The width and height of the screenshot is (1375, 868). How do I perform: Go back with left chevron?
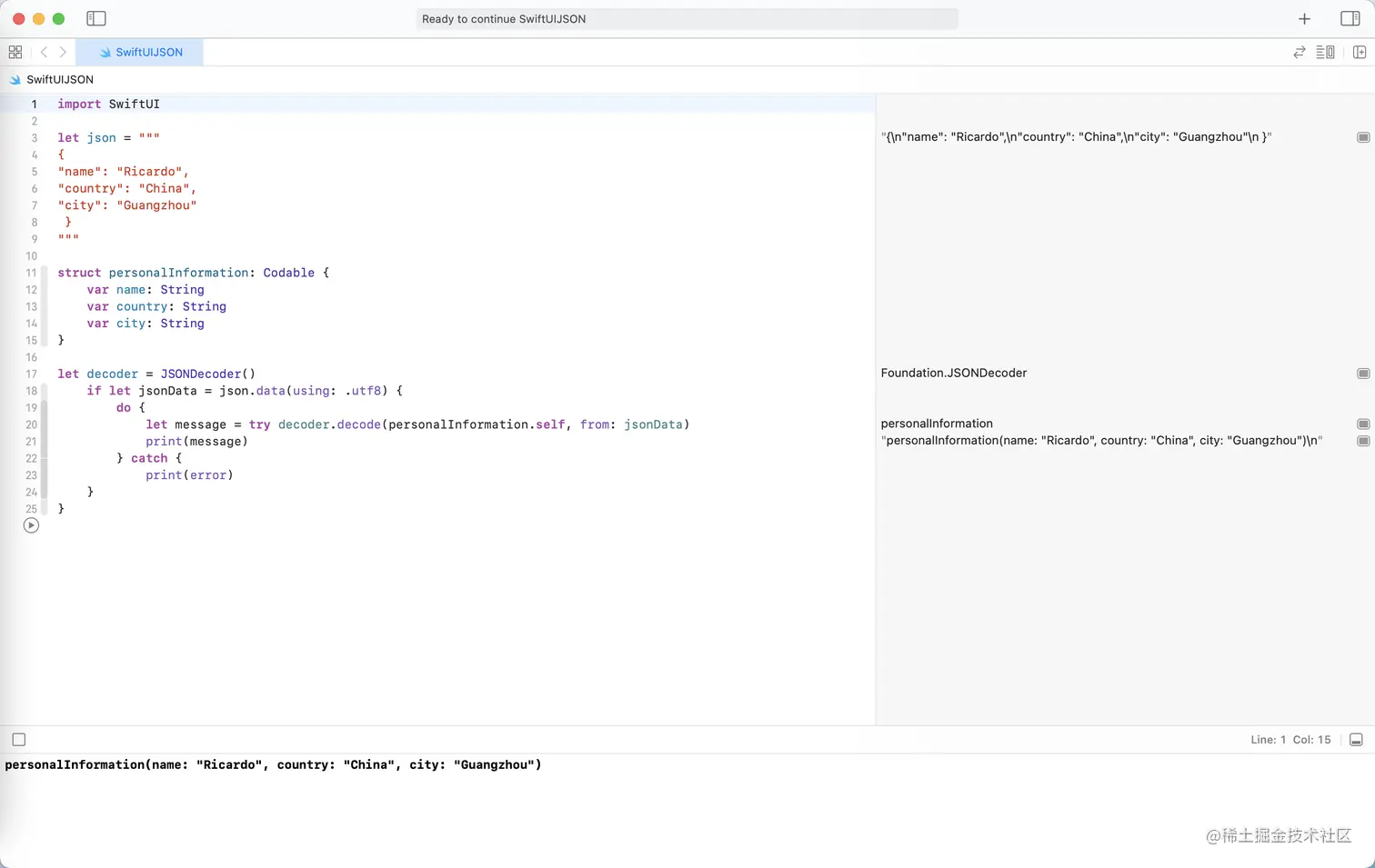(44, 52)
